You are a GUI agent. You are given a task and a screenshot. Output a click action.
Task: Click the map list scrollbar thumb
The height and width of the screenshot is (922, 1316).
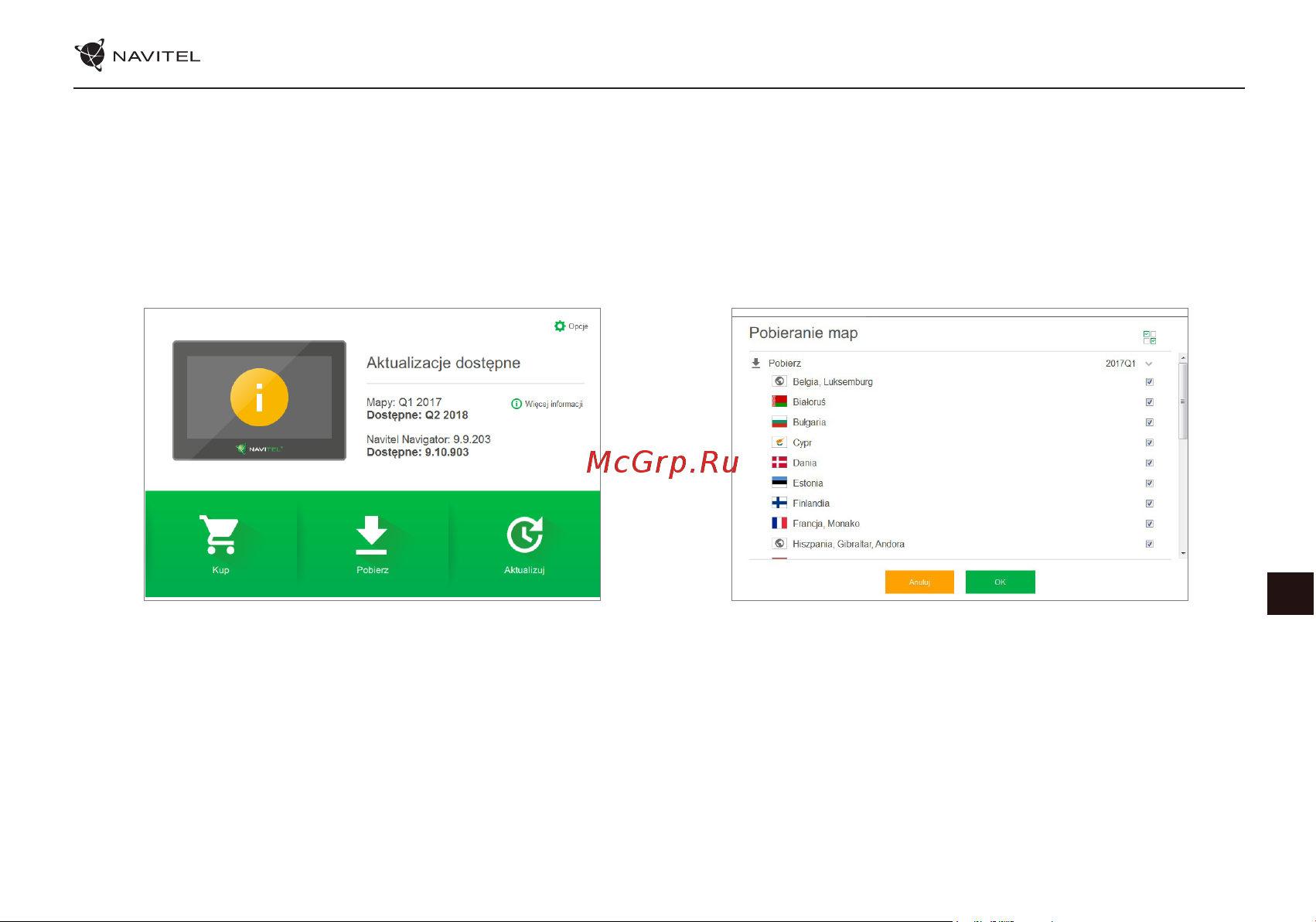[x=1183, y=401]
